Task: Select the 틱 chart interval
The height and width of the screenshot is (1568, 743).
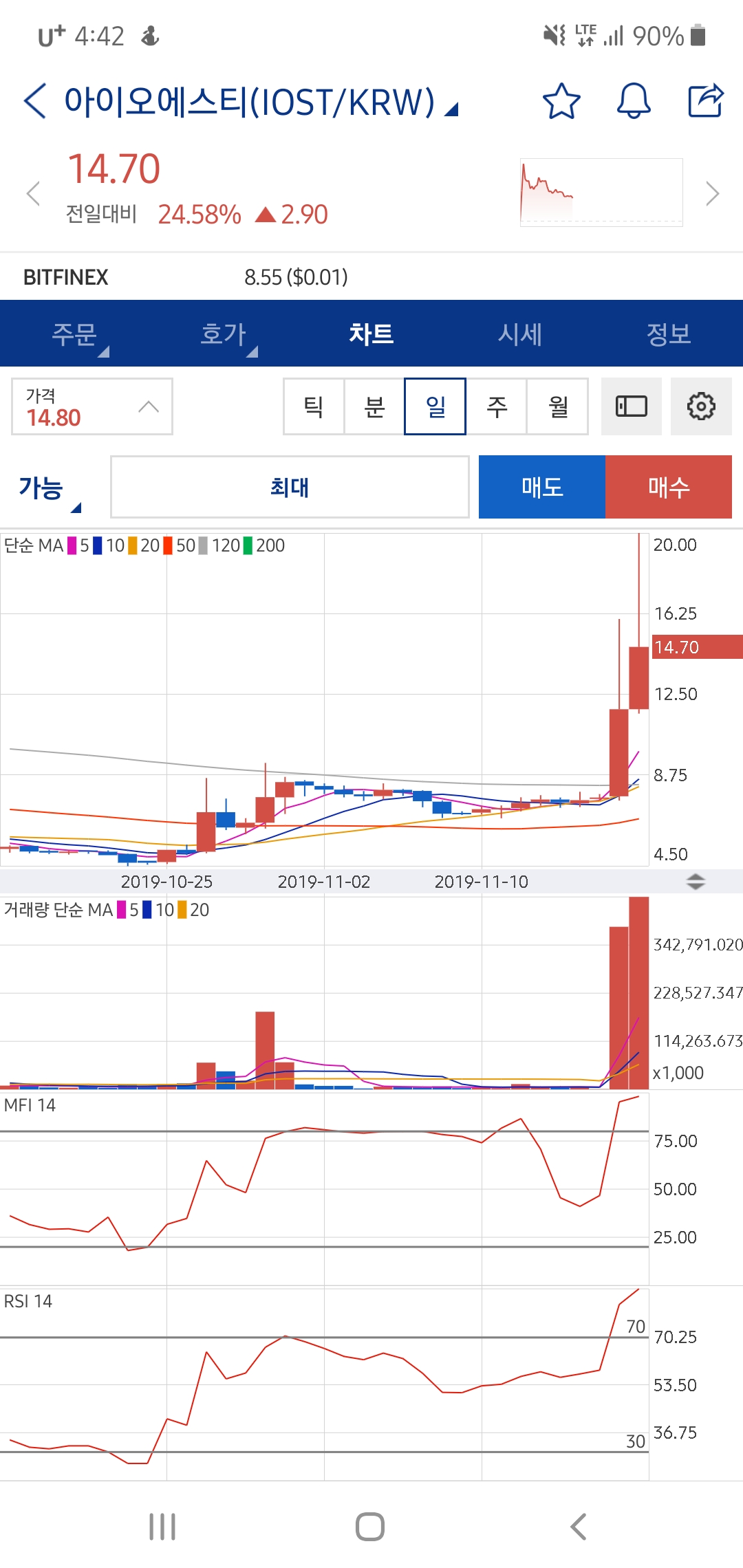Action: pyautogui.click(x=314, y=406)
